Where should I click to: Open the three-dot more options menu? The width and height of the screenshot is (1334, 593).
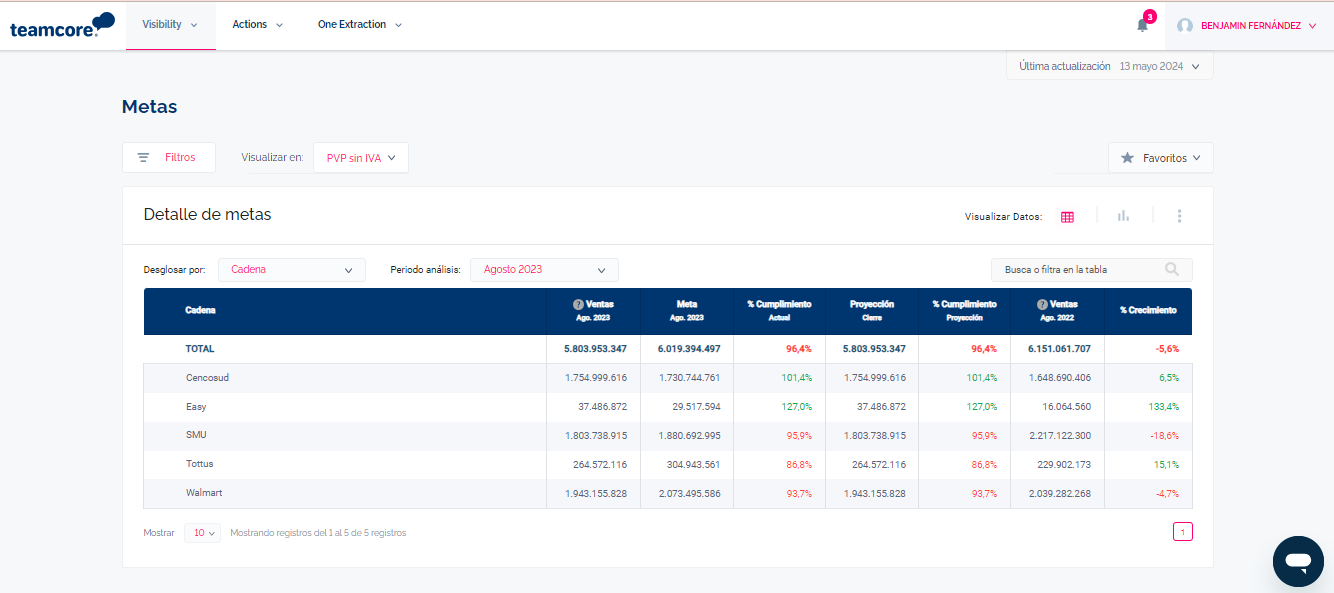pos(1180,216)
